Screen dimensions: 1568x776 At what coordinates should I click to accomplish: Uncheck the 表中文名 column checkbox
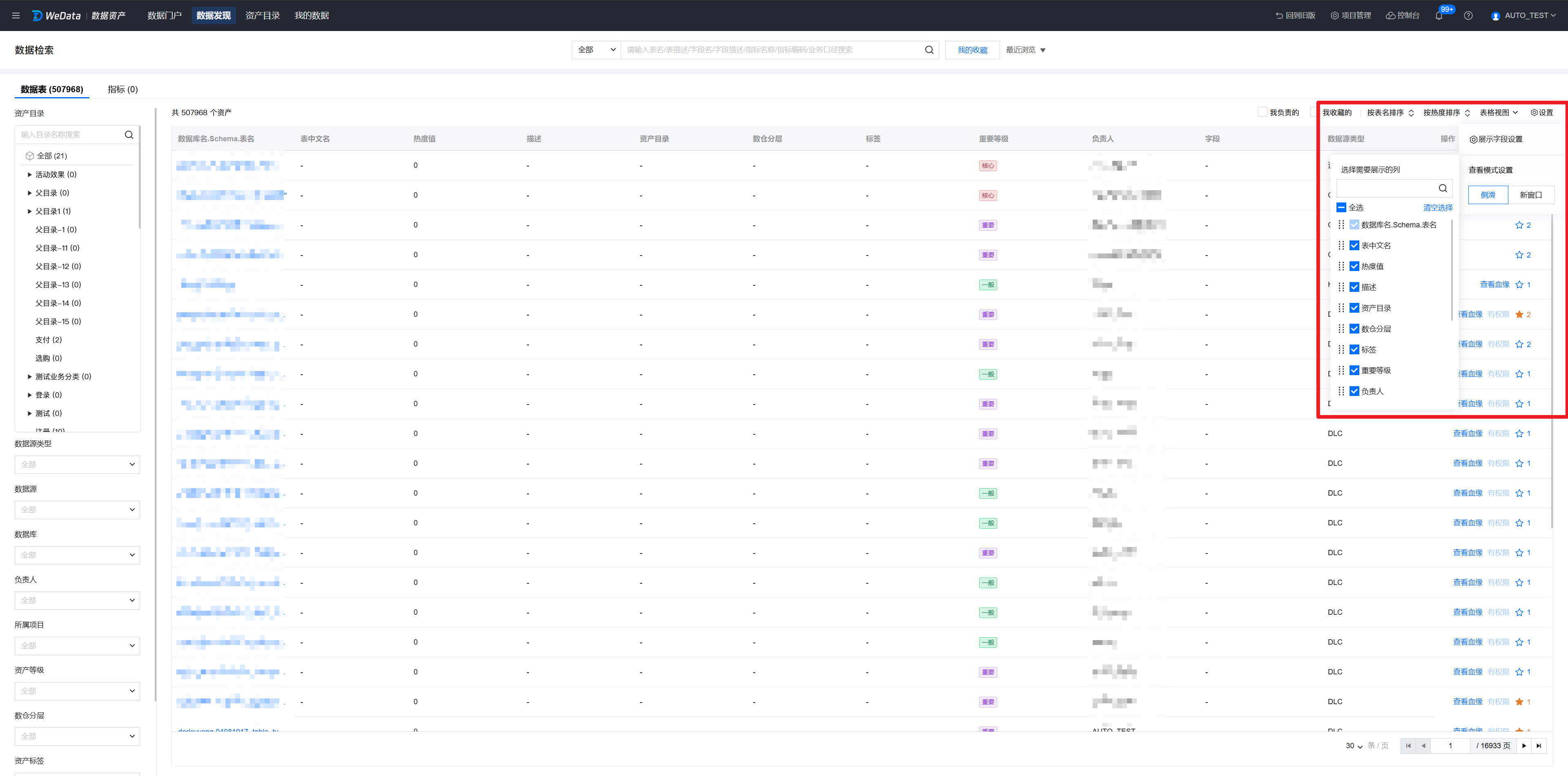[1354, 245]
